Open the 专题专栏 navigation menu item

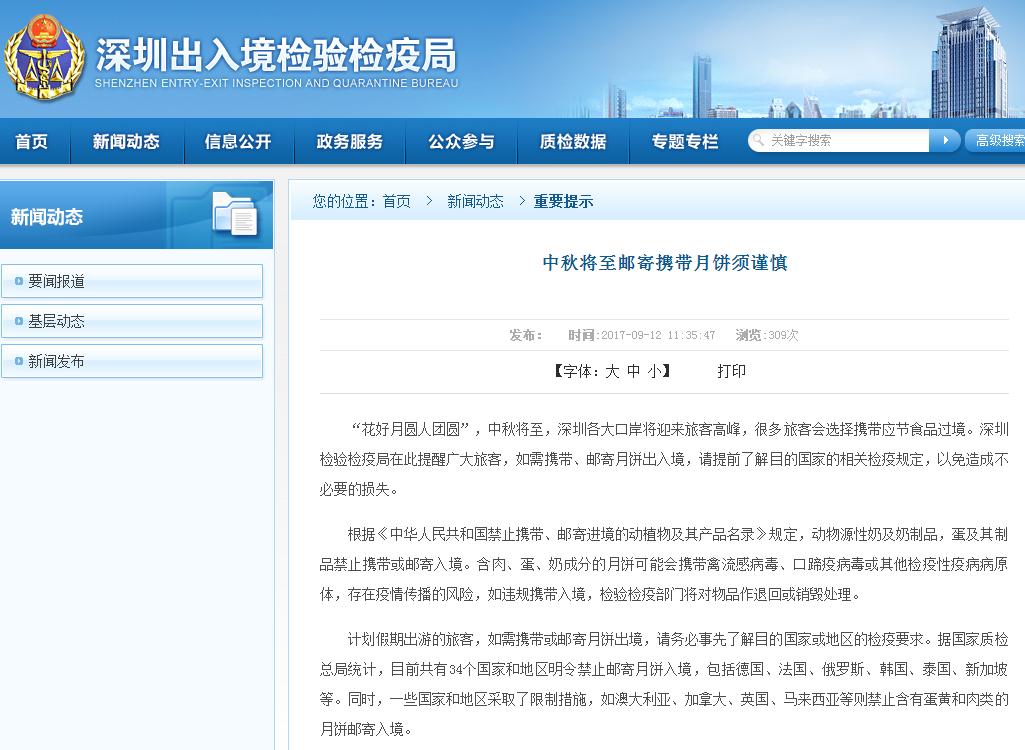(685, 141)
